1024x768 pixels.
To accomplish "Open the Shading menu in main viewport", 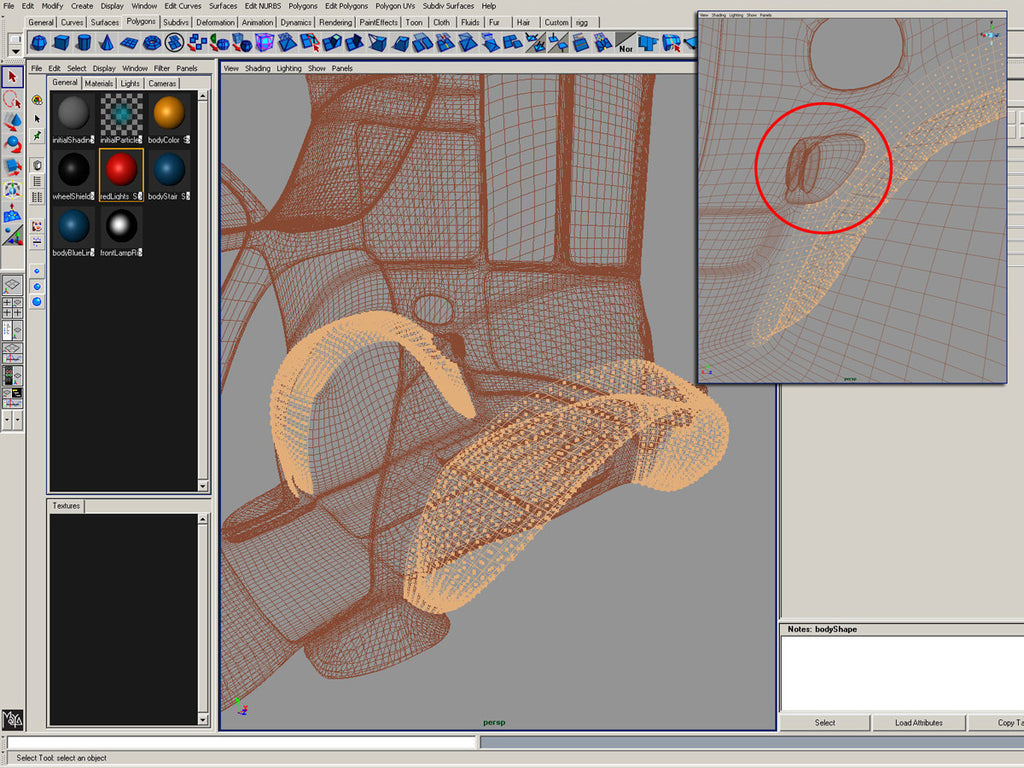I will (258, 68).
